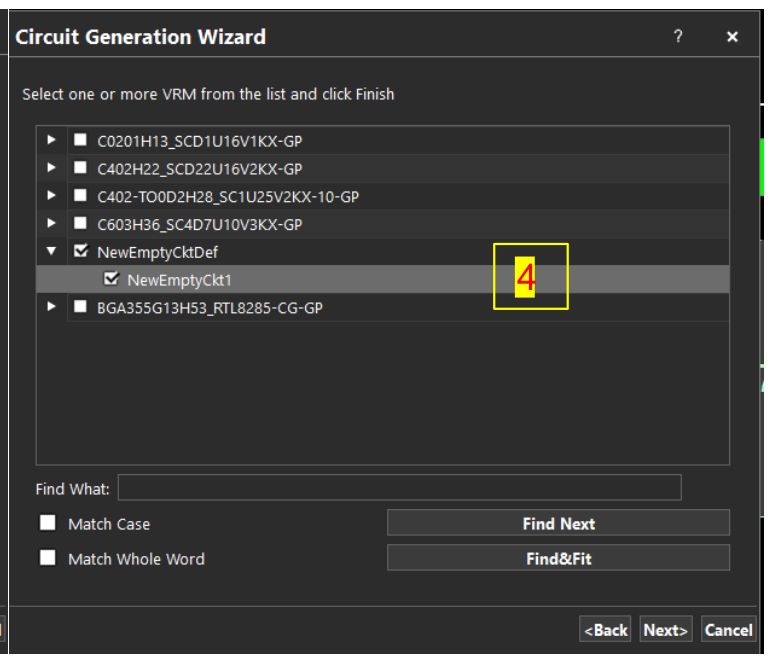Expand the C402-TO0D2H28_SC1U25V2KX-10-GP node
The height and width of the screenshot is (663, 773).
tap(51, 195)
